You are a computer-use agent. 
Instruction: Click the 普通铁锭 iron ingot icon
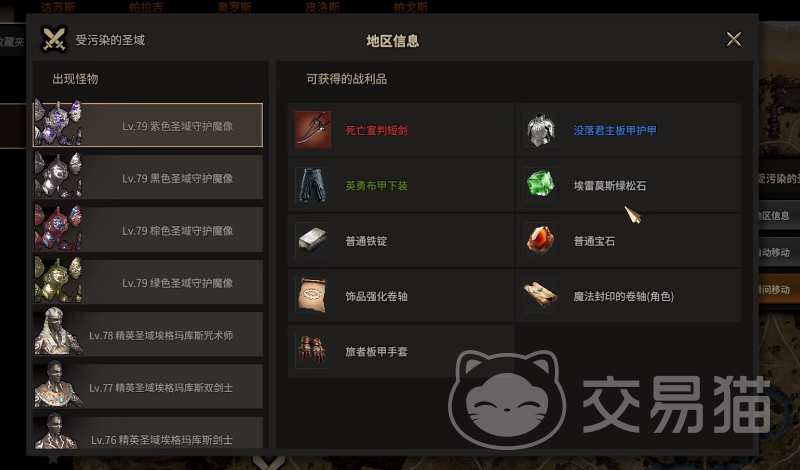313,240
